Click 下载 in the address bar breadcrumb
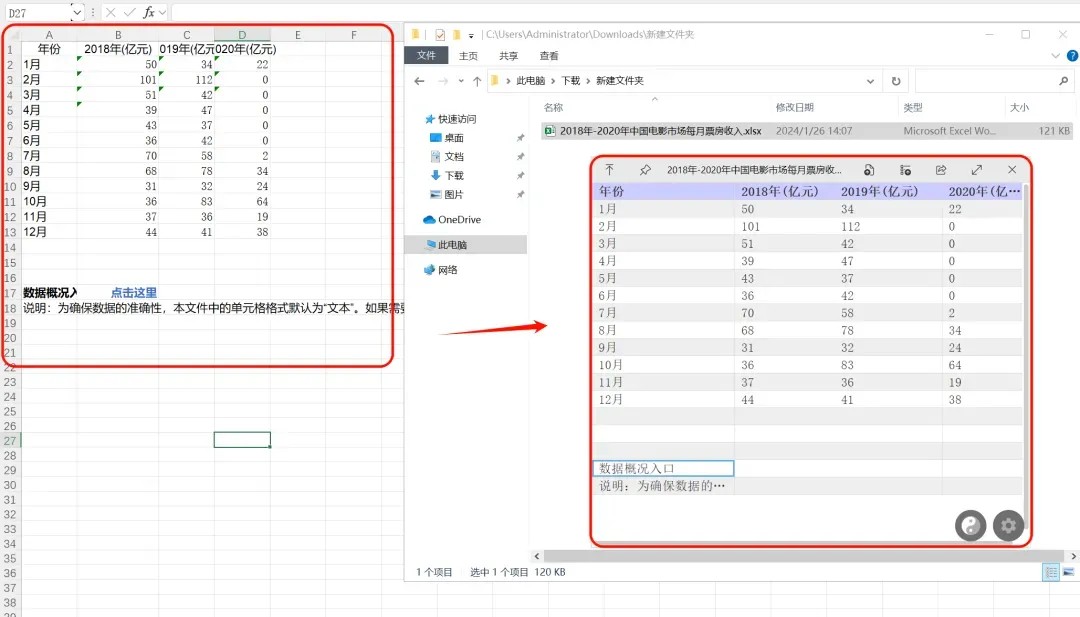The height and width of the screenshot is (617, 1080). coord(570,81)
